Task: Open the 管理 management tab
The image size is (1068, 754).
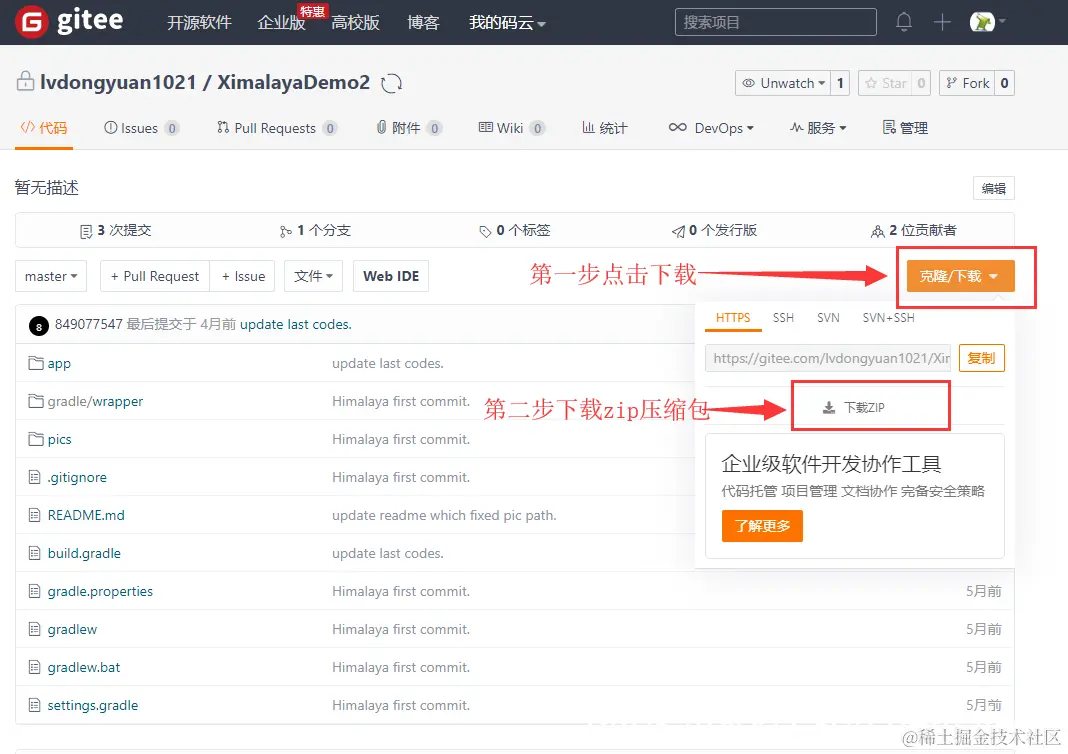Action: click(x=905, y=128)
